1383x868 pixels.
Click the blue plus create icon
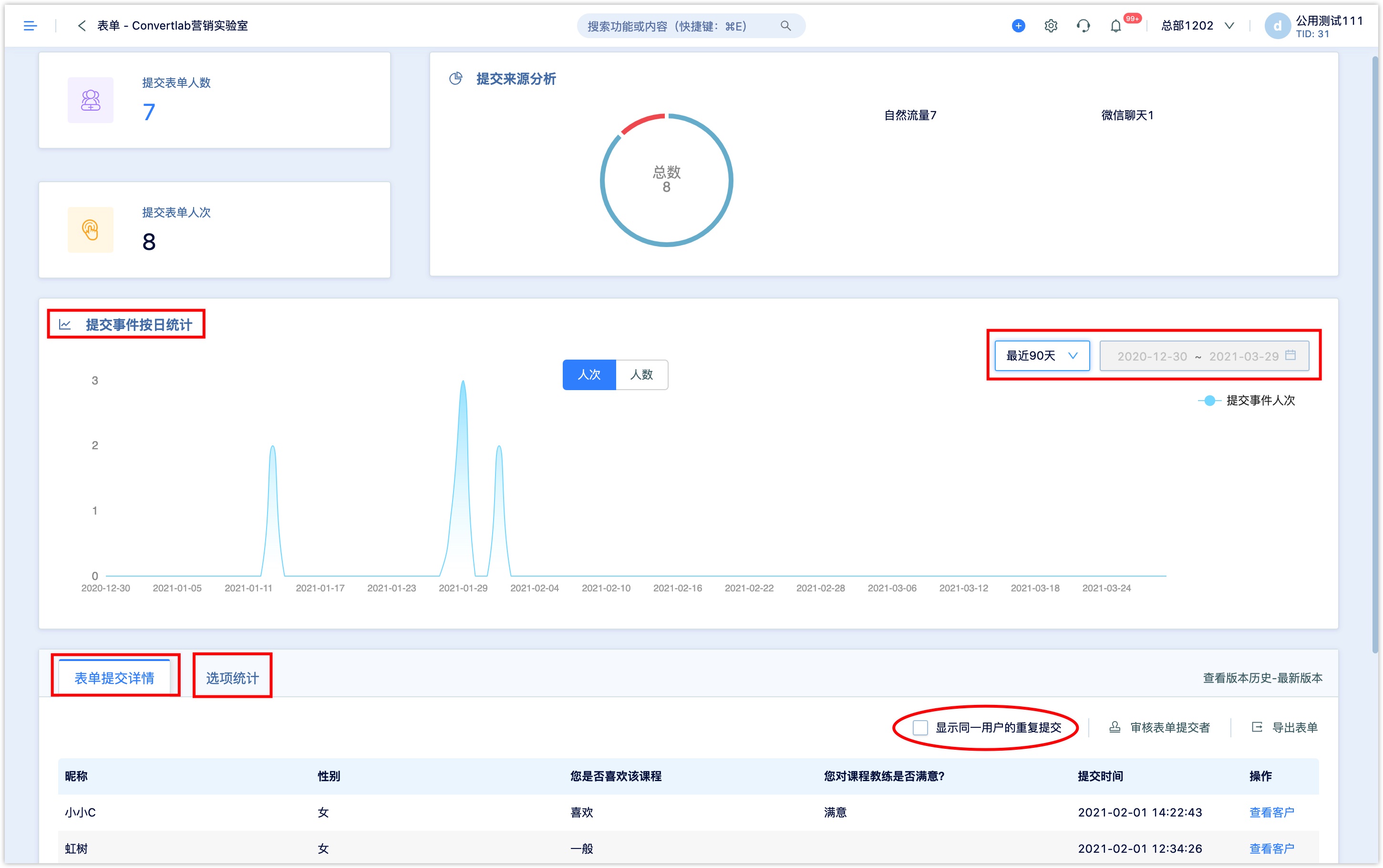coord(1018,26)
